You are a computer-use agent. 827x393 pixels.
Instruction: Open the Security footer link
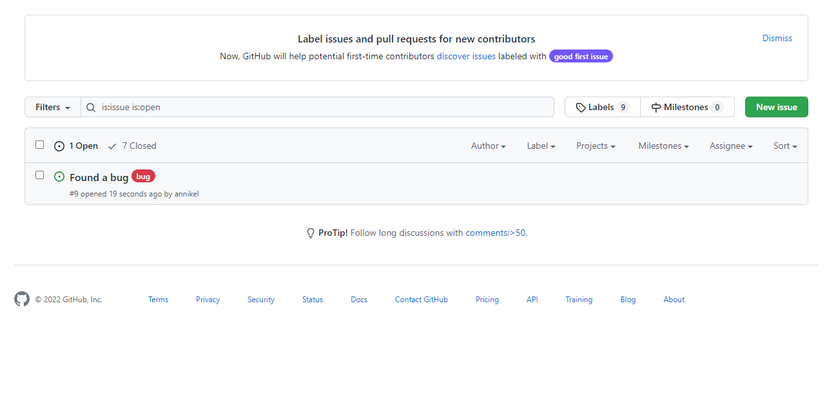point(261,300)
